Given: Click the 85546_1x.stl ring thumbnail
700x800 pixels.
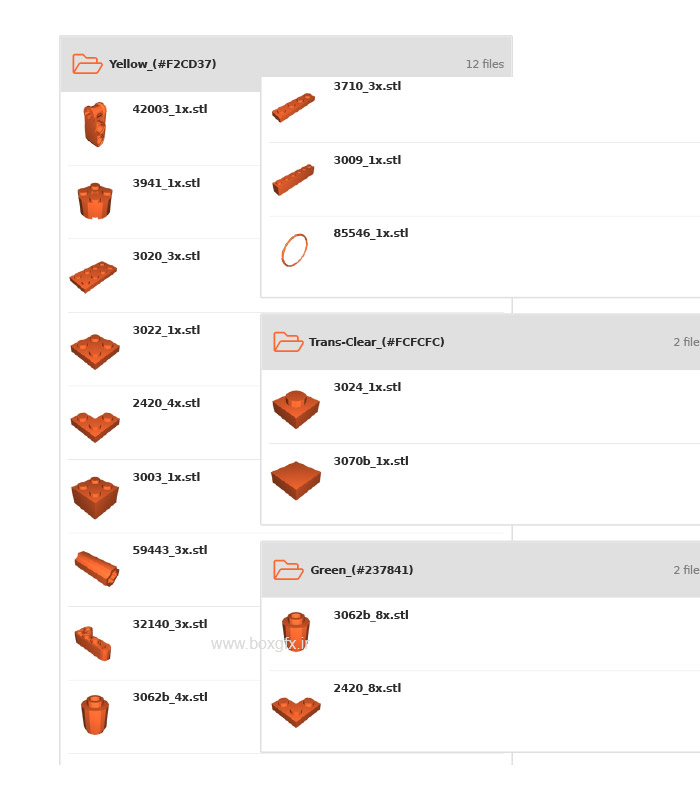Looking at the screenshot, I should (294, 250).
